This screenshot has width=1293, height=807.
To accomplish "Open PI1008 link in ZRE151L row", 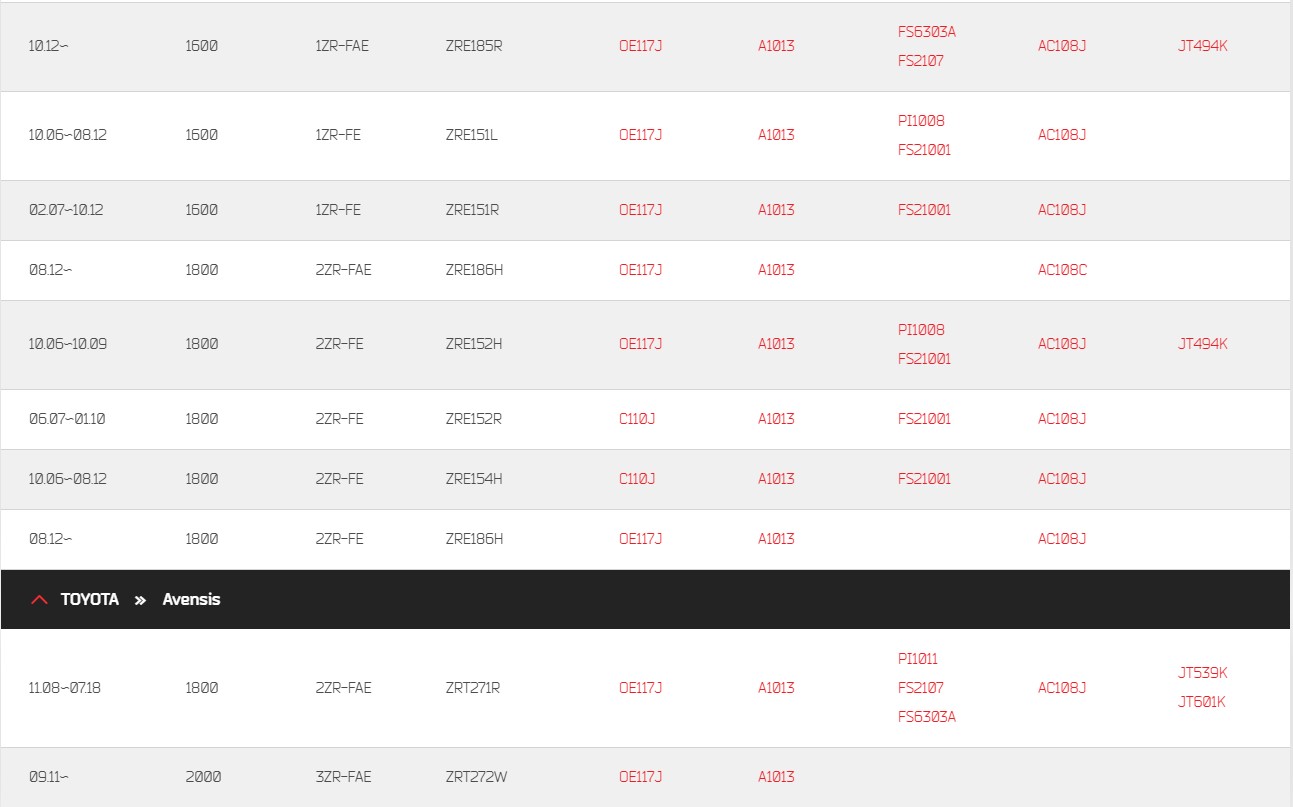I will coord(921,121).
